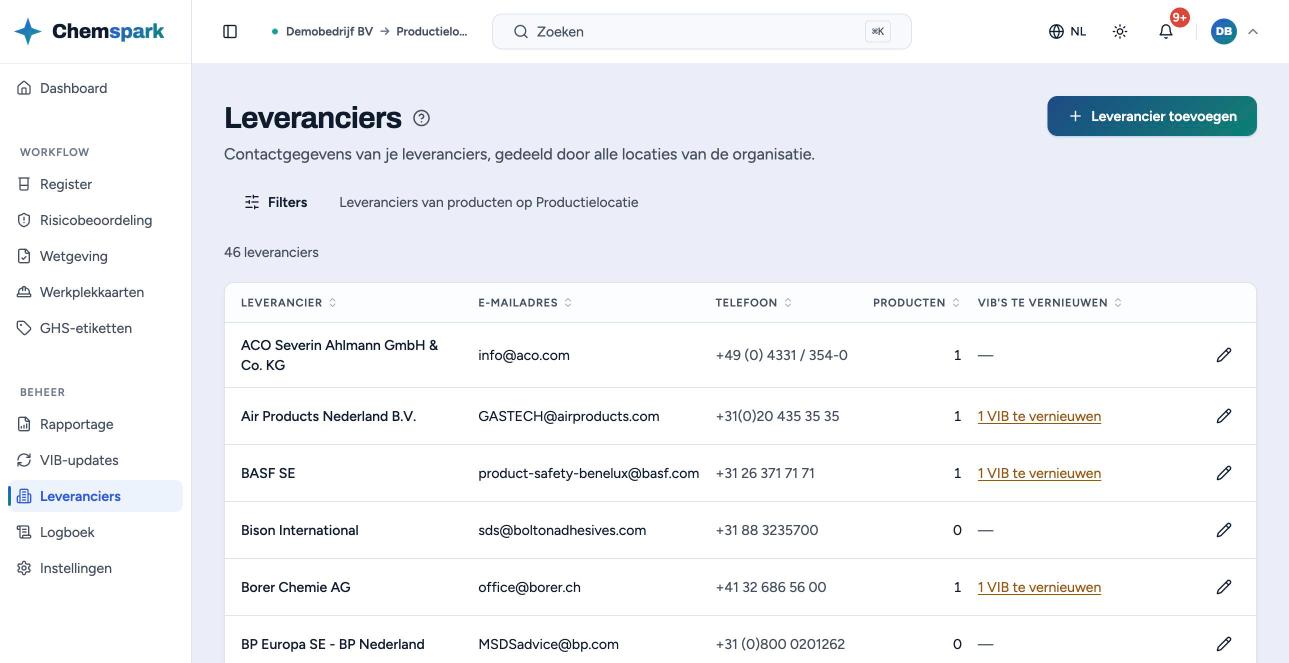Image resolution: width=1289 pixels, height=663 pixels.
Task: Switch light/dark theme via sun icon
Action: [x=1120, y=32]
